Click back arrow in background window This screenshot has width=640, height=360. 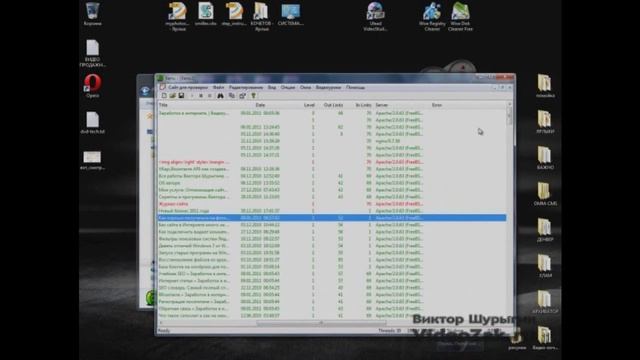(x=145, y=91)
